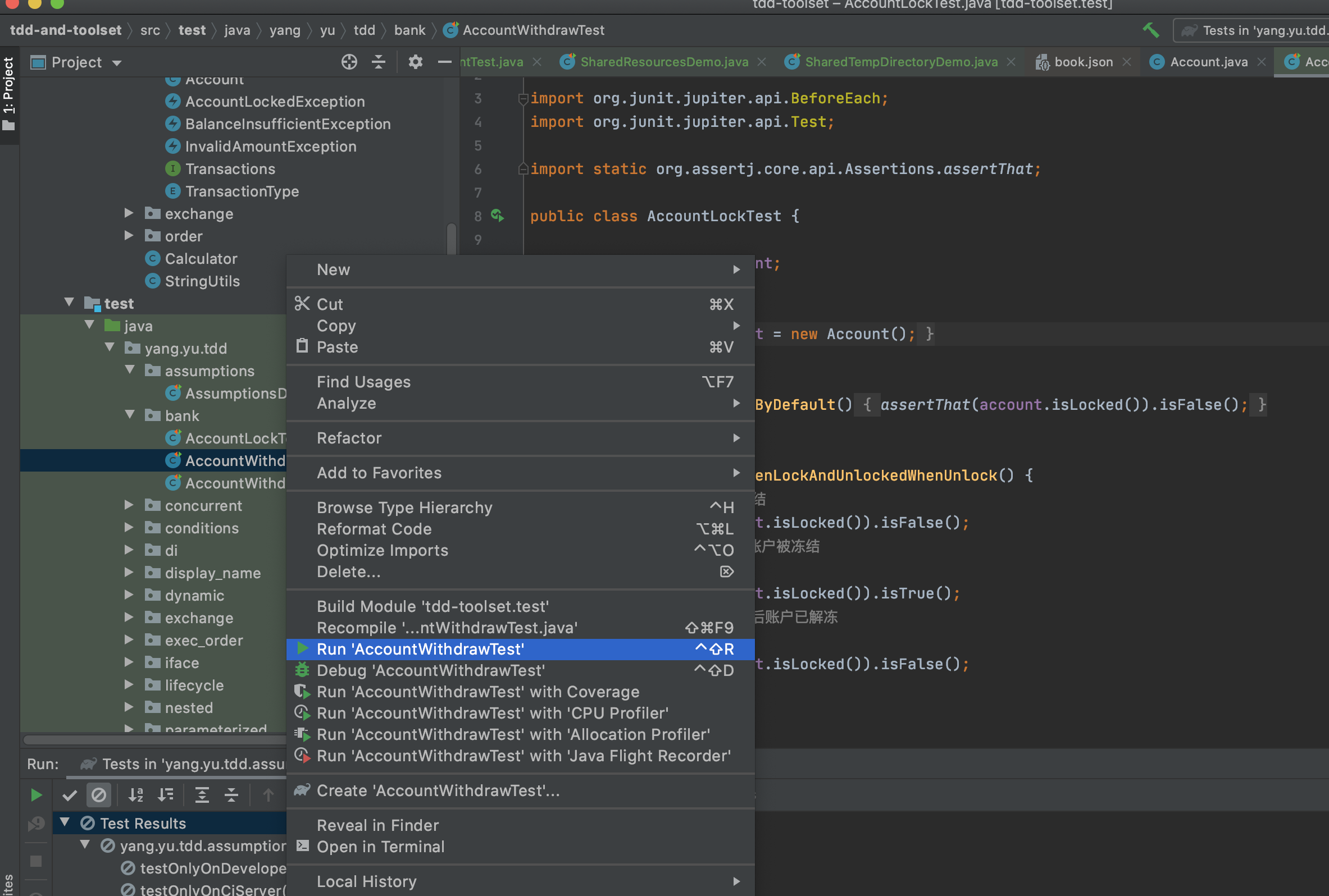
Task: Rerun the tests with the green play button
Action: (x=35, y=794)
